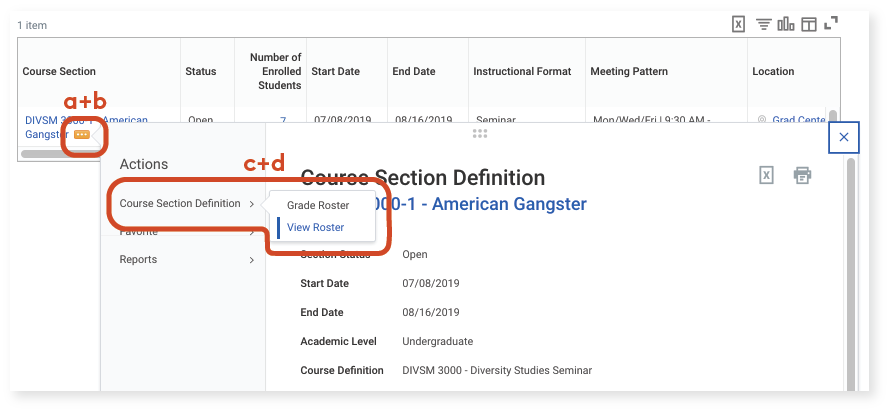
Task: Click the popup's vertical scrollbar
Action: click(850, 272)
